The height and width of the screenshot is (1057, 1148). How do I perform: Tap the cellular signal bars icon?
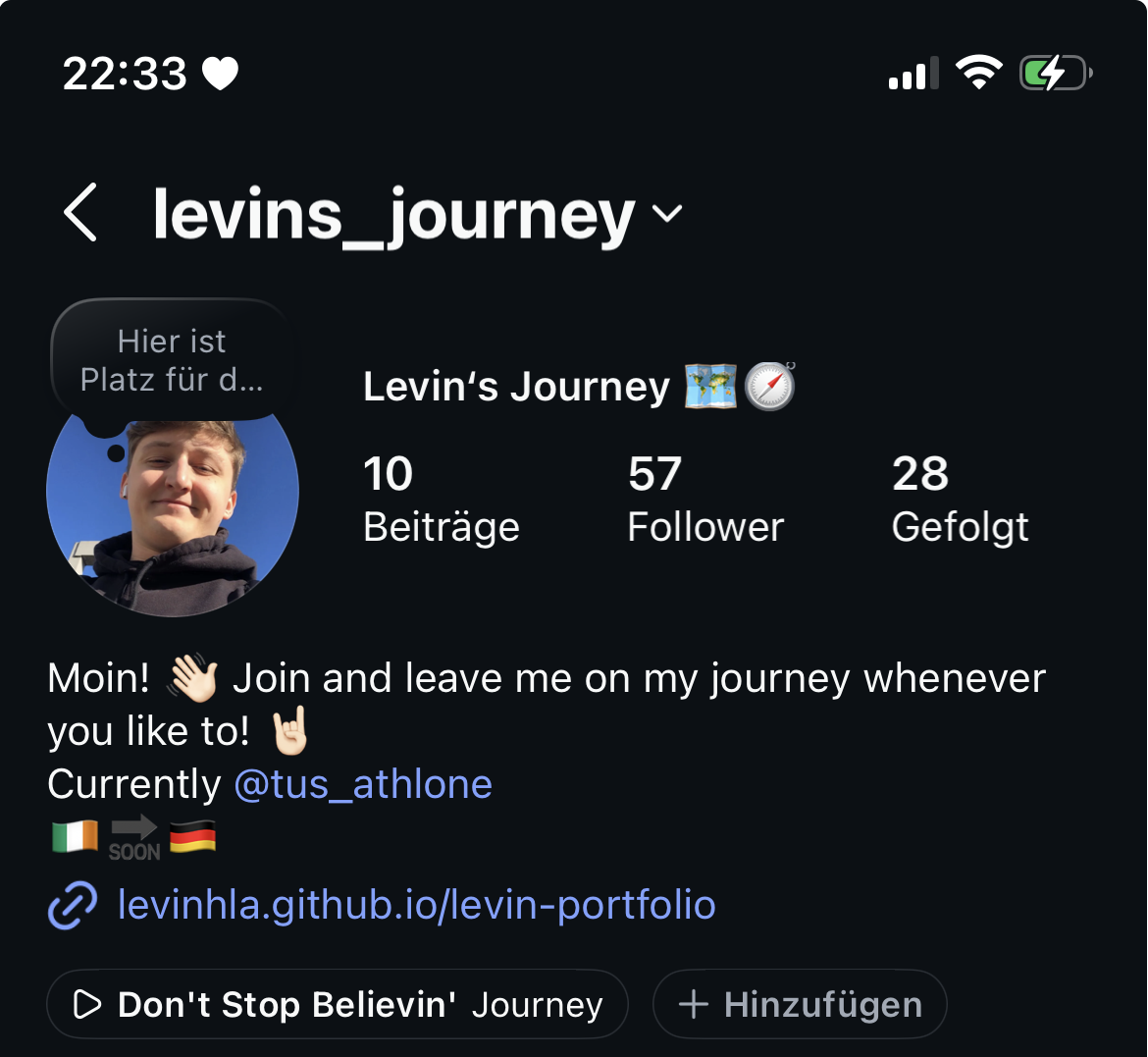coord(913,73)
